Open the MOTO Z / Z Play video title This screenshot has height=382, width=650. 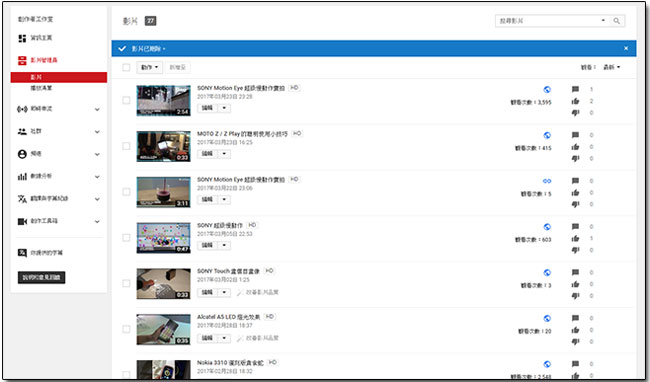pyautogui.click(x=242, y=134)
